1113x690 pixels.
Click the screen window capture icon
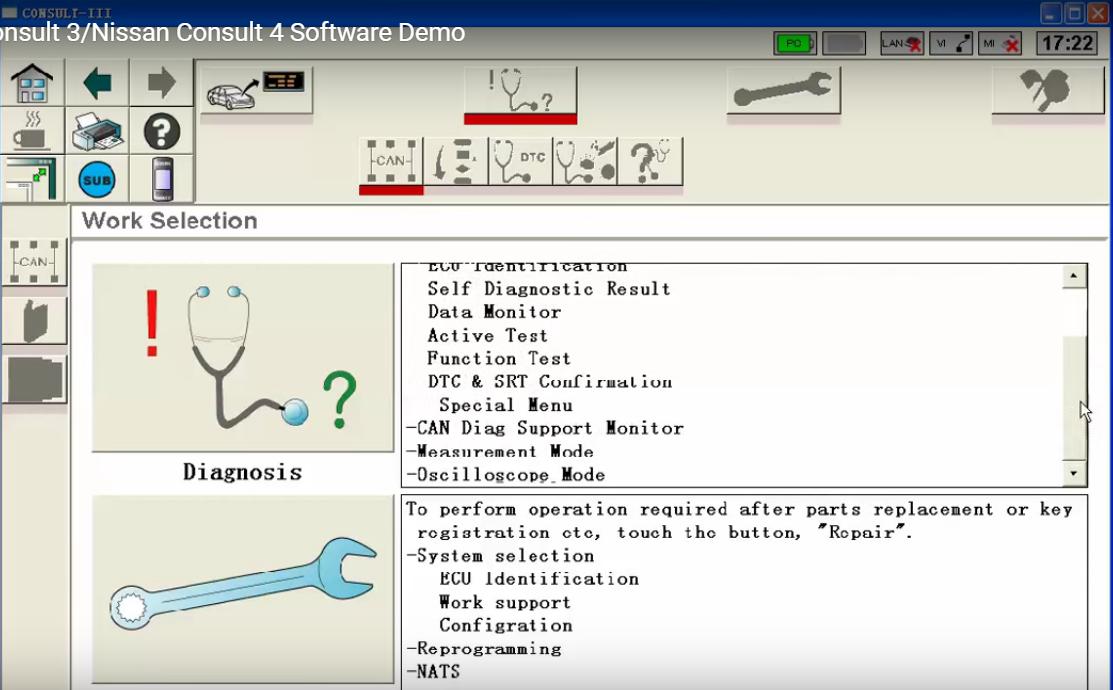(x=32, y=178)
